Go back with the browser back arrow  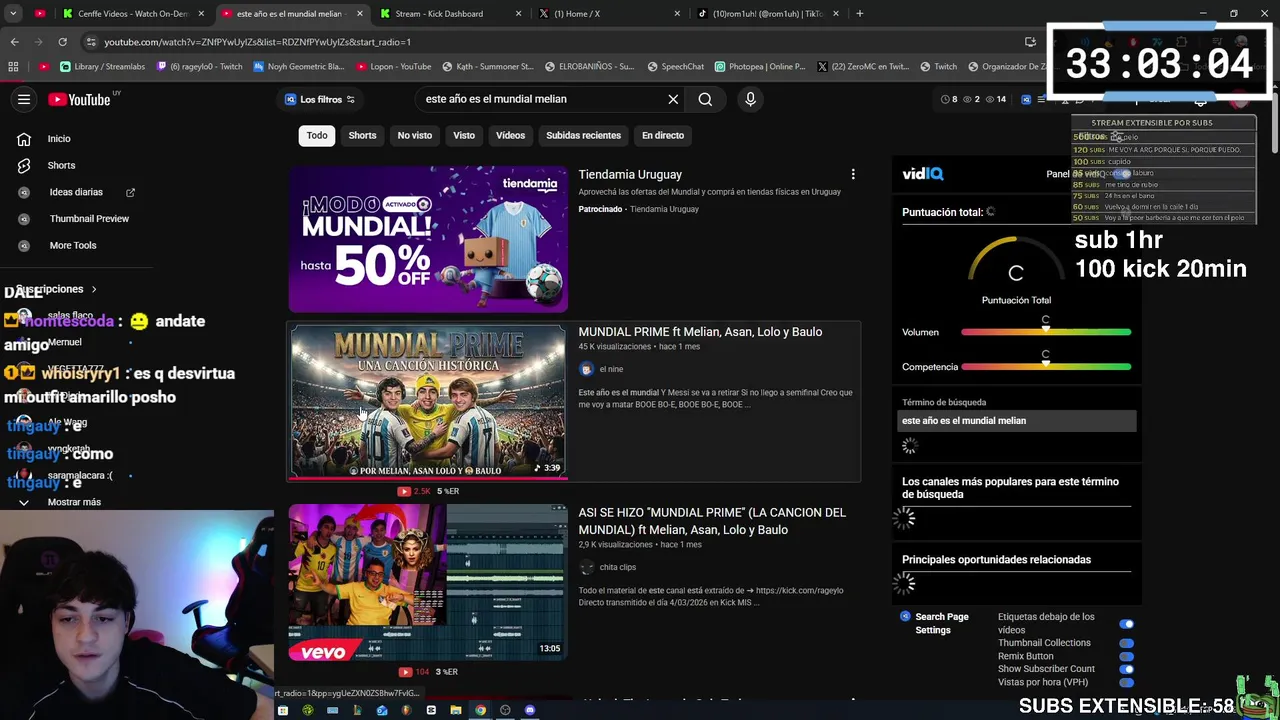click(x=14, y=42)
